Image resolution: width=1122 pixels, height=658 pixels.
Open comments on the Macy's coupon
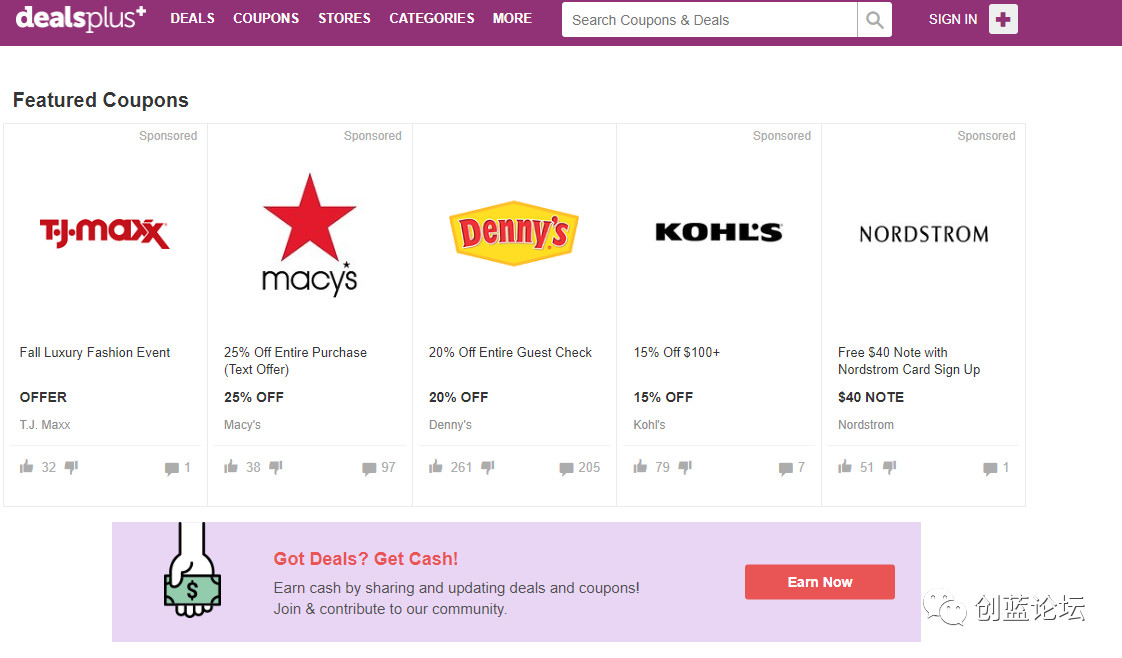pyautogui.click(x=370, y=468)
